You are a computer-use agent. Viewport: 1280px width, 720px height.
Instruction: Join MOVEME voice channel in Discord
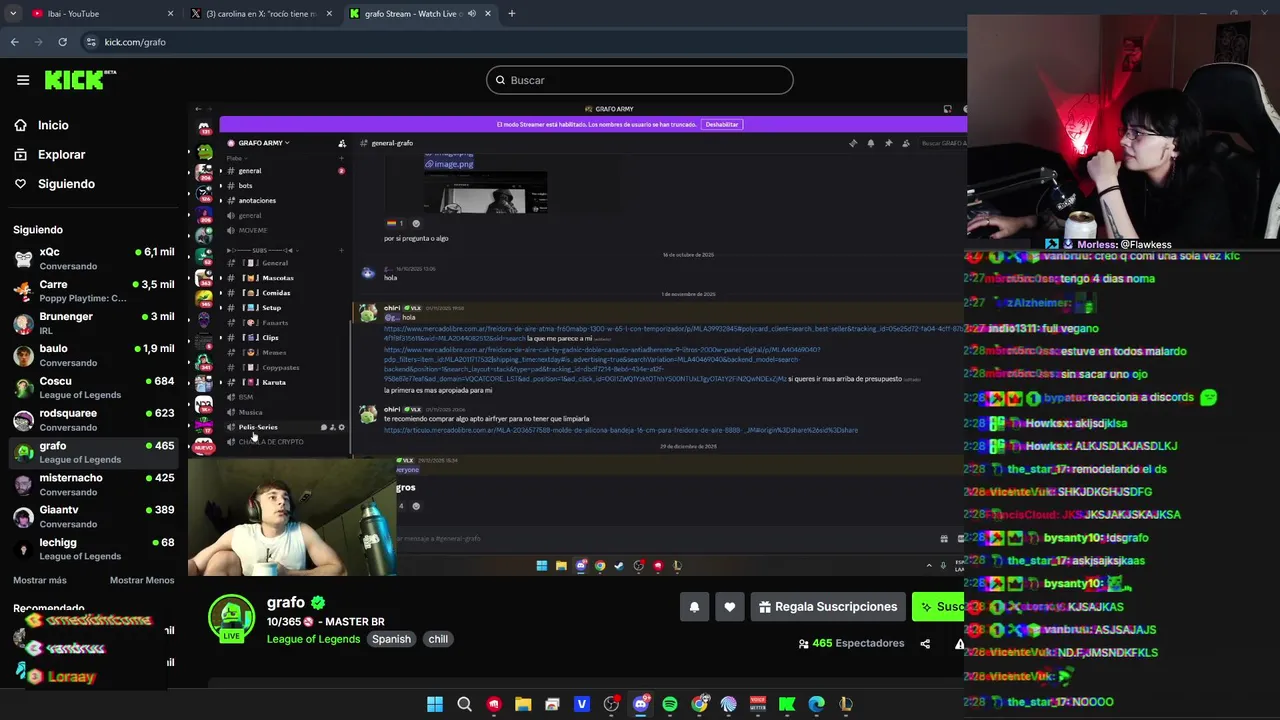tap(284, 231)
